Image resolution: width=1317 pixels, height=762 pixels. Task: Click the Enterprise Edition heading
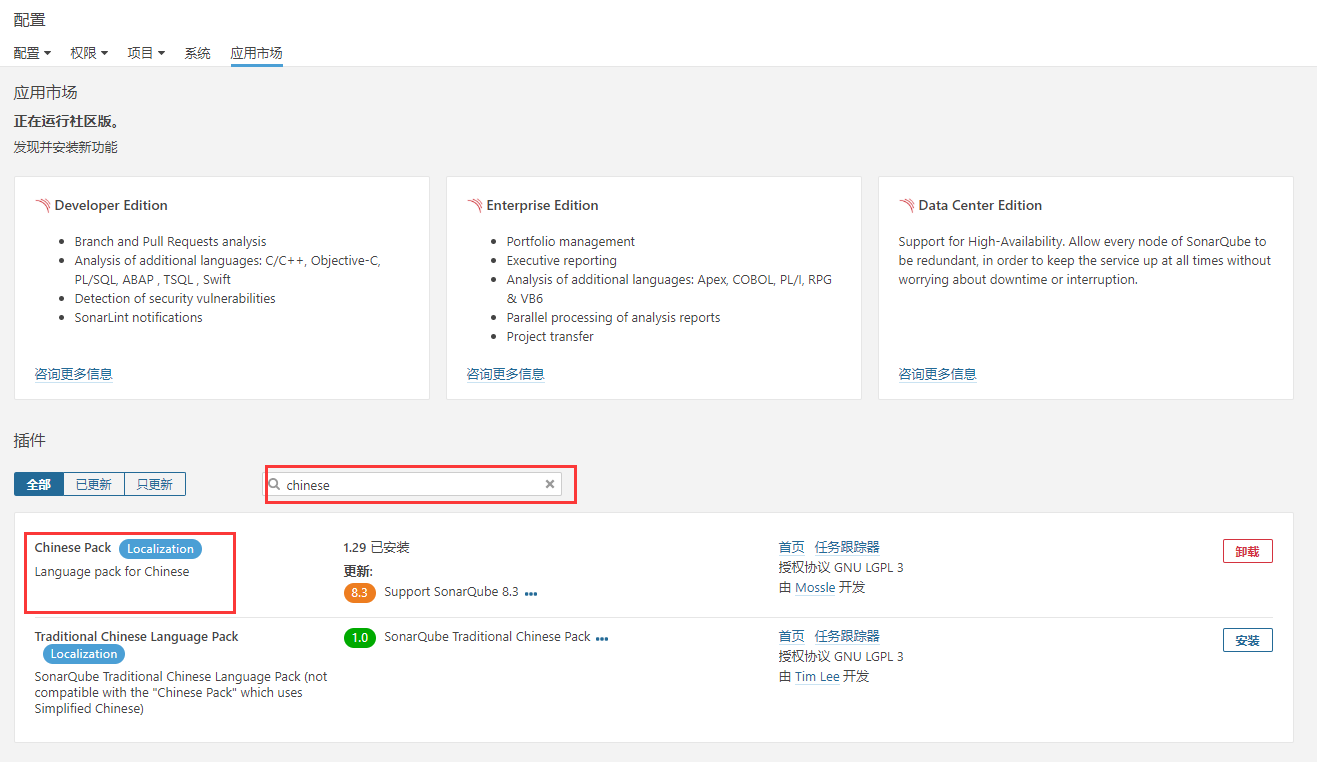coord(542,205)
